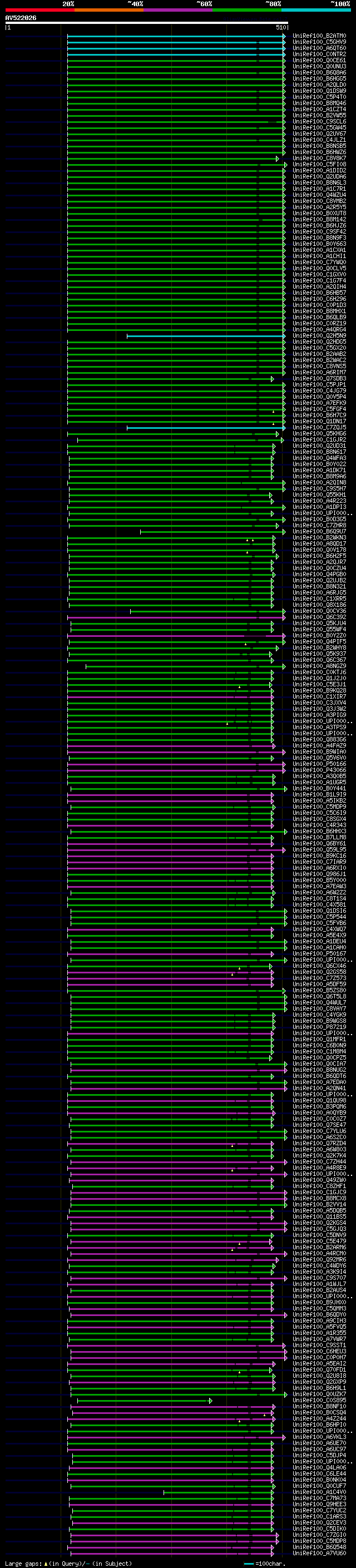Click the red 20% identity legend segment
This screenshot has height=1568, width=356.
(x=39, y=10)
